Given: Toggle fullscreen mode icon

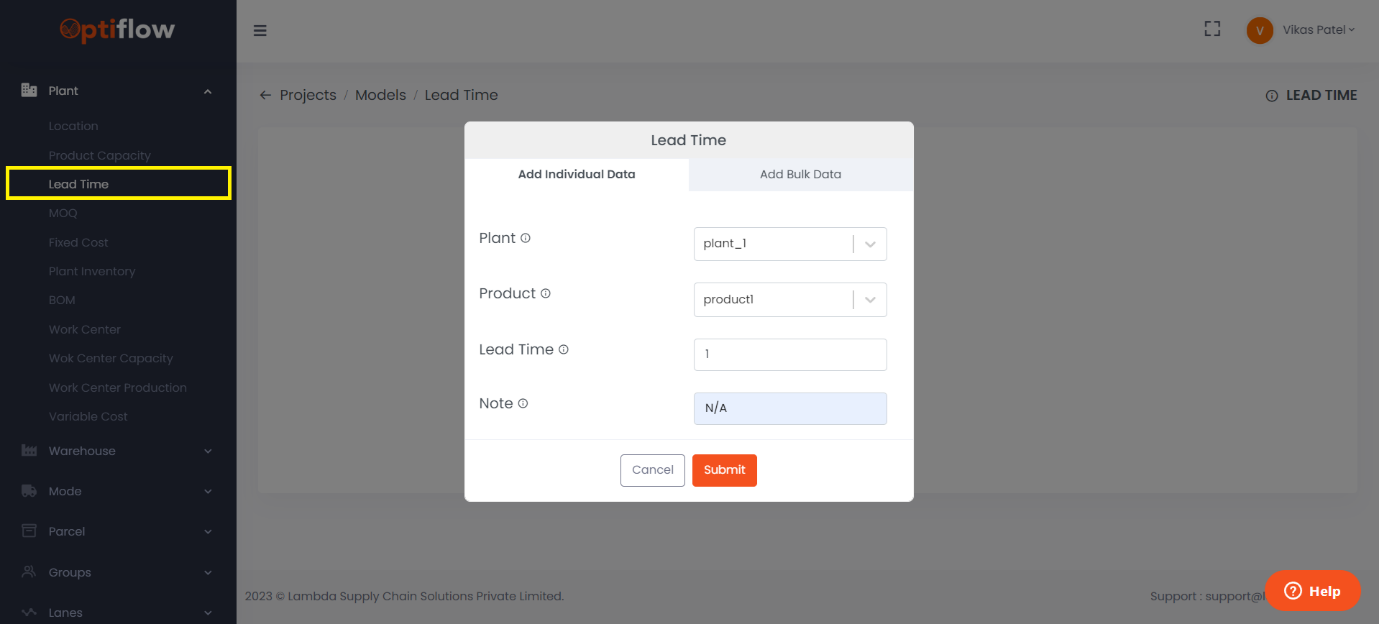Looking at the screenshot, I should click(x=1212, y=29).
